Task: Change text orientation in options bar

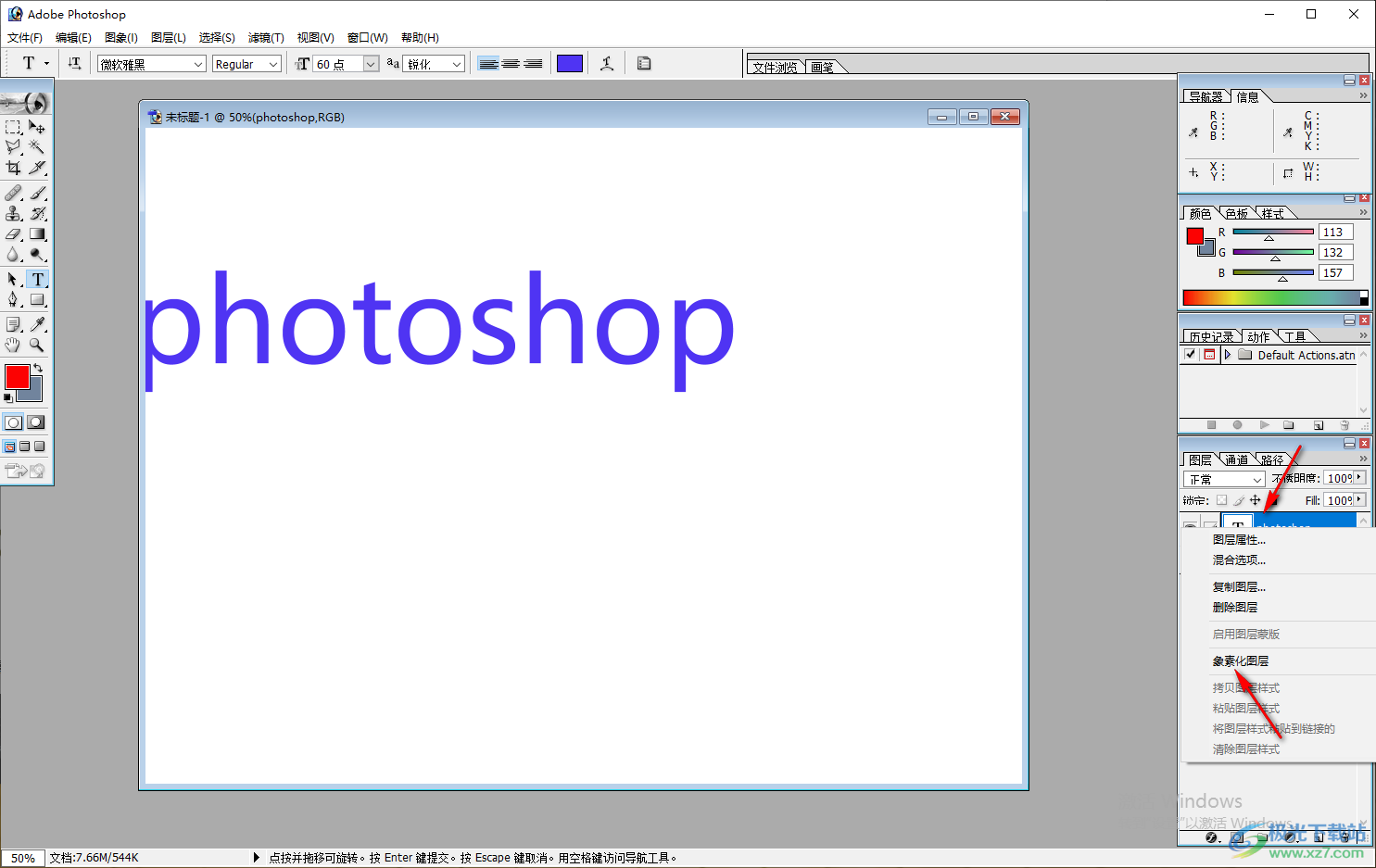Action: click(x=74, y=63)
